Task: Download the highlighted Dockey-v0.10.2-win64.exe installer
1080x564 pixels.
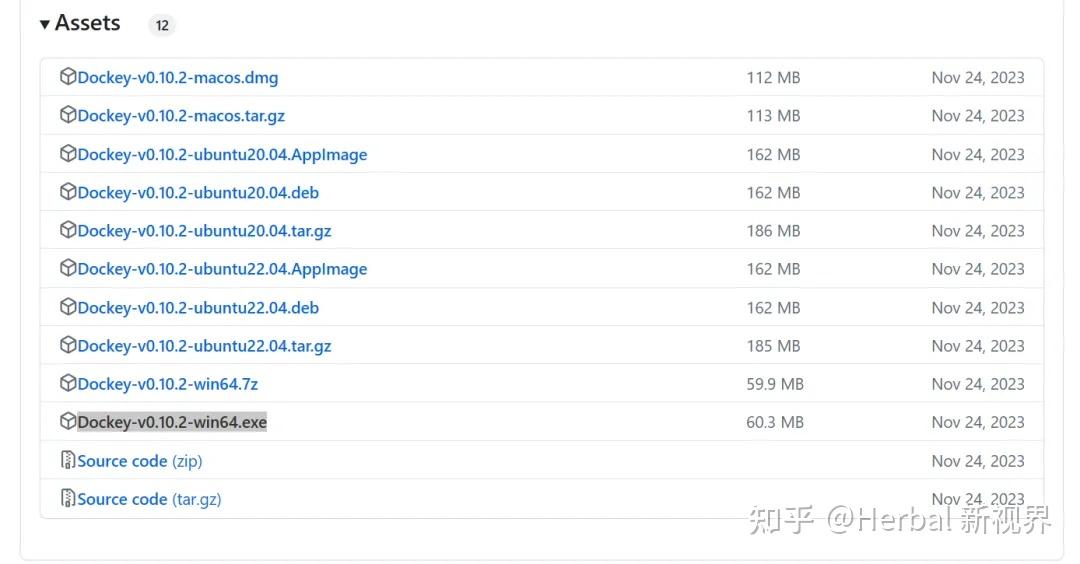Action: (x=172, y=422)
